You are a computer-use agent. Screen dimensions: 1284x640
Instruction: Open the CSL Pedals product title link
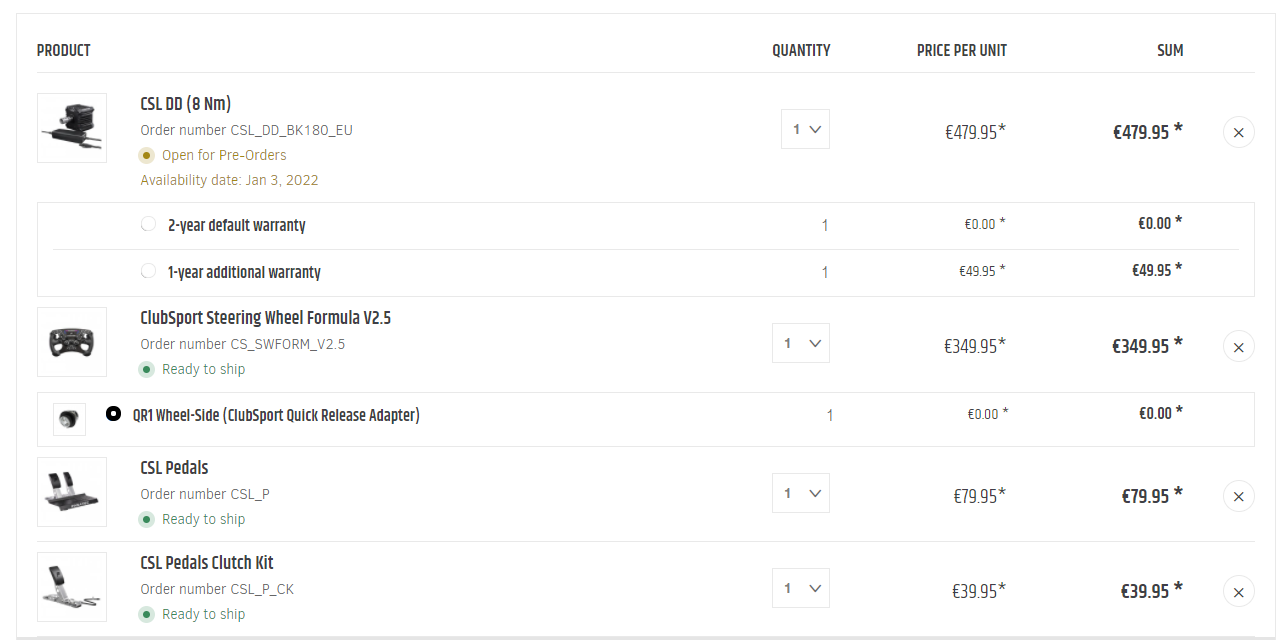point(174,468)
